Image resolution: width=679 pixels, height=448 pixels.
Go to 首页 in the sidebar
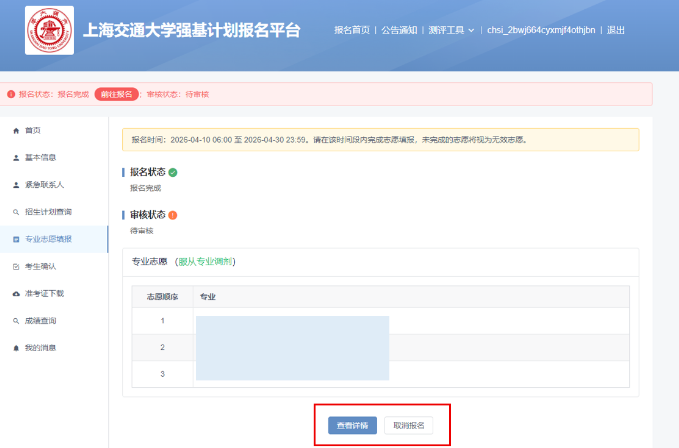pos(32,131)
